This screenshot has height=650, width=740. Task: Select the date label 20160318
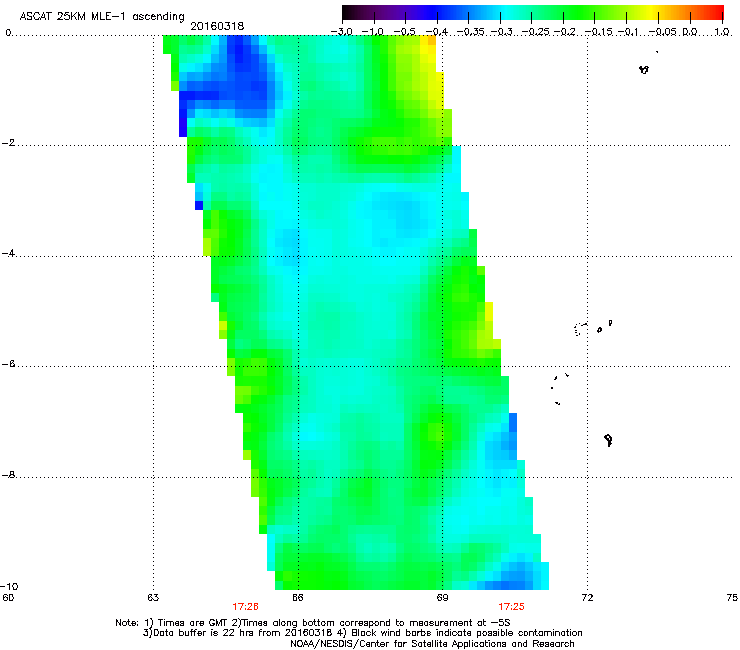(x=217, y=26)
